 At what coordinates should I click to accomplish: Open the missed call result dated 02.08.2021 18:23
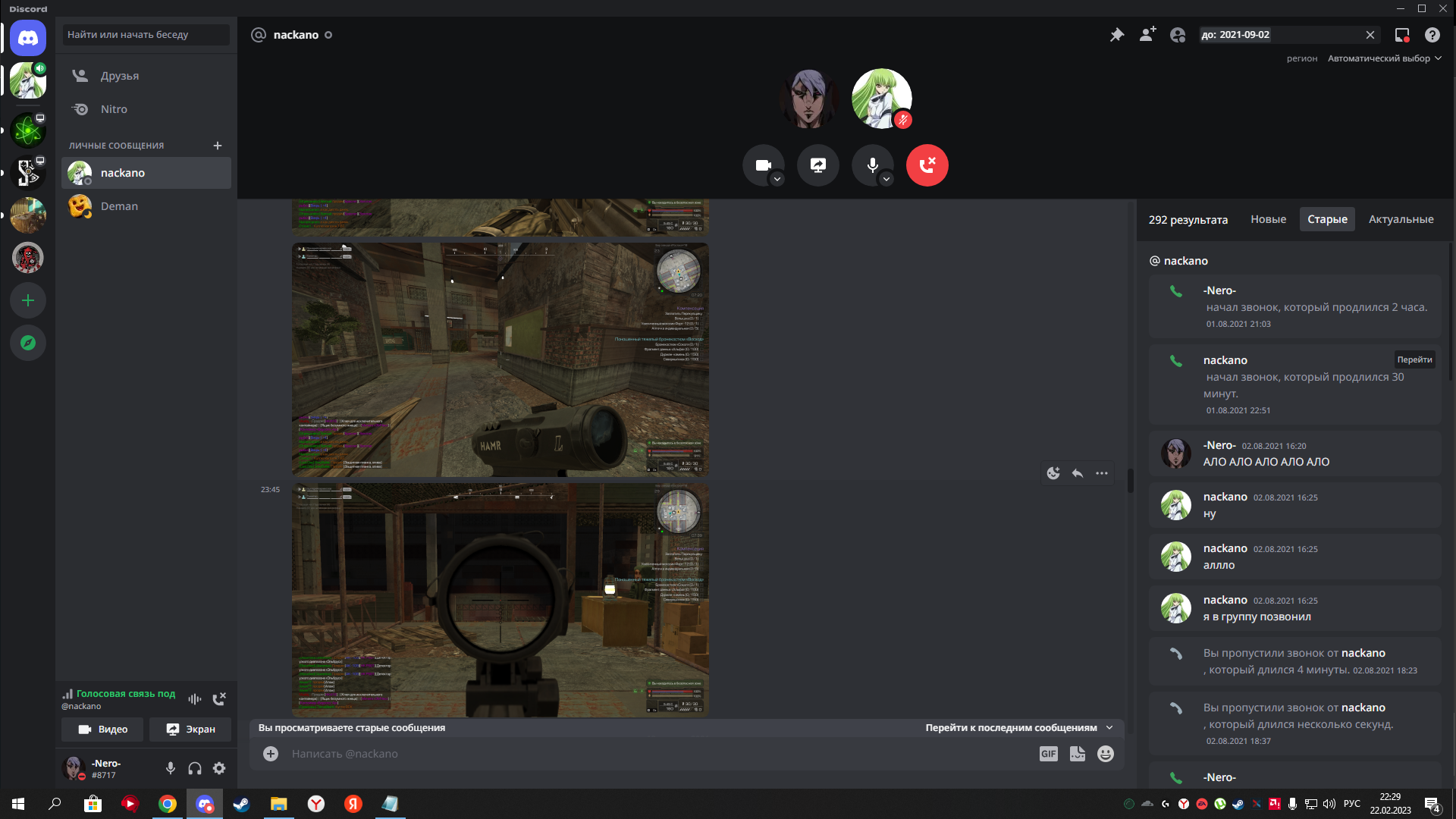tap(1294, 661)
